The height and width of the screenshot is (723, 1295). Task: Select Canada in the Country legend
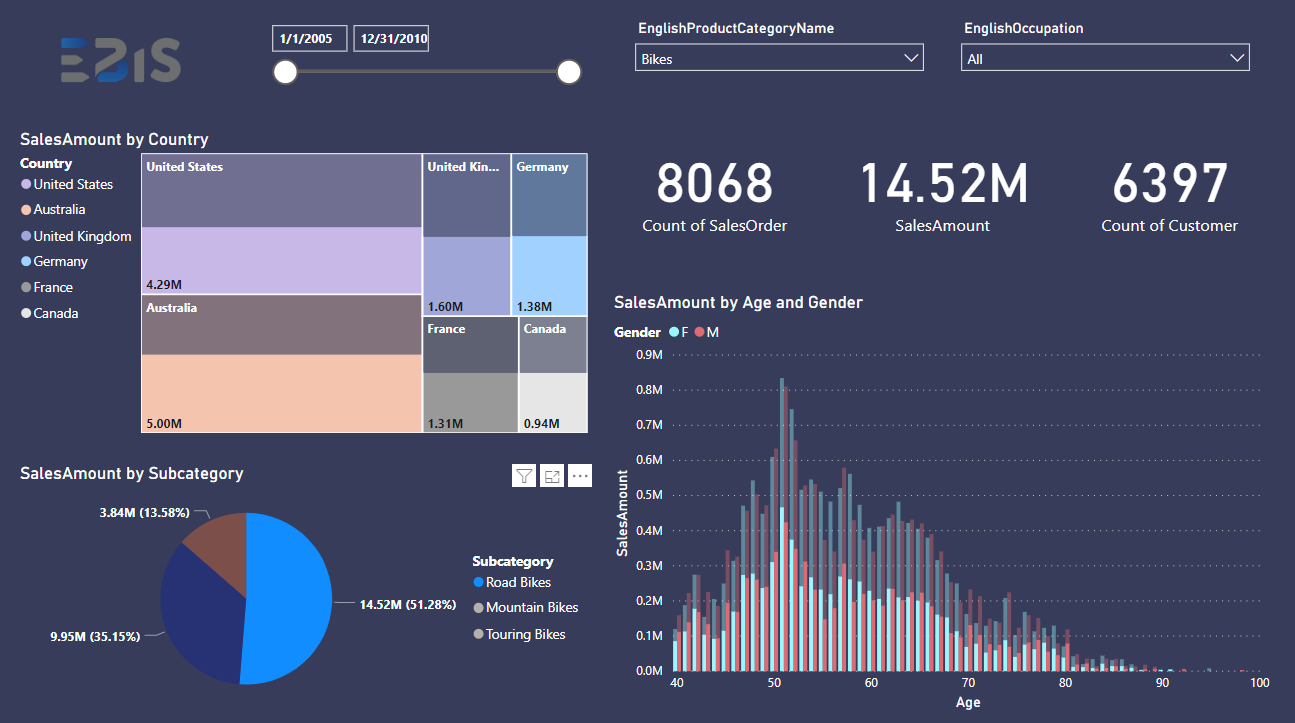click(x=49, y=314)
